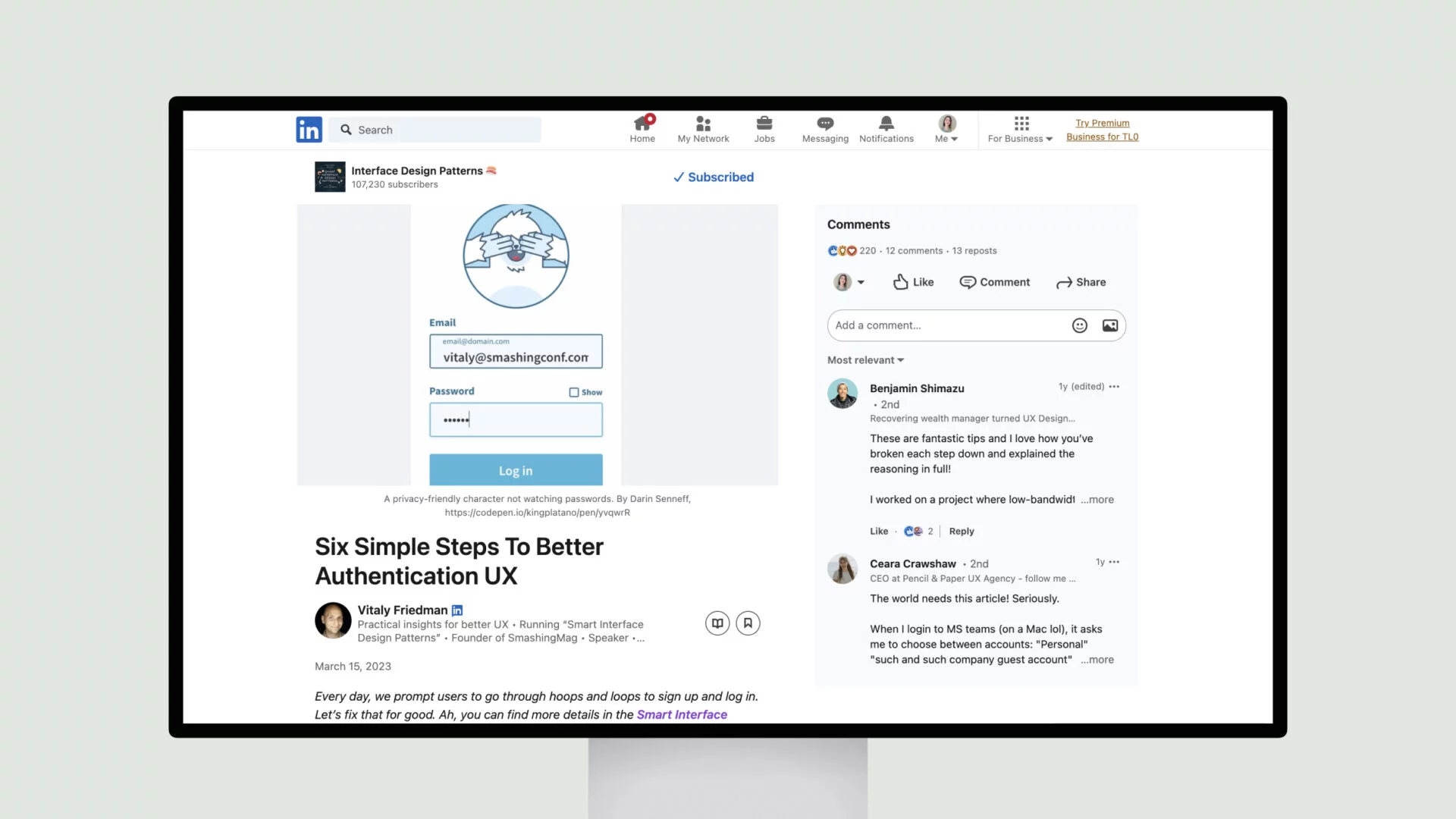This screenshot has width=1456, height=819.
Task: Click email input field
Action: (x=515, y=351)
